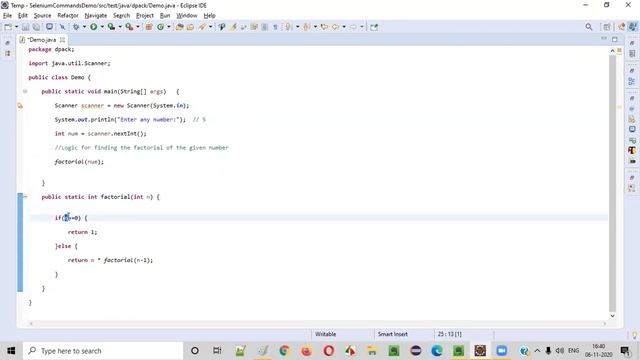
Task: Click the Pin Editor icon
Action: [x=374, y=27]
